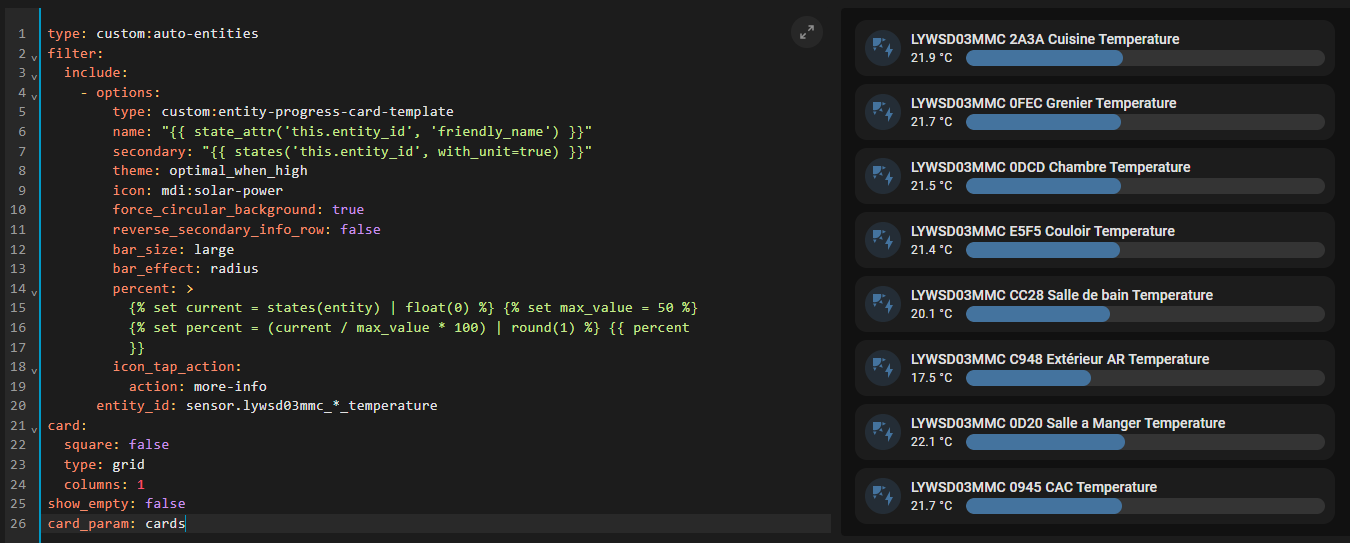Collapse the filter block fold arrow
The height and width of the screenshot is (543, 1350).
click(33, 56)
